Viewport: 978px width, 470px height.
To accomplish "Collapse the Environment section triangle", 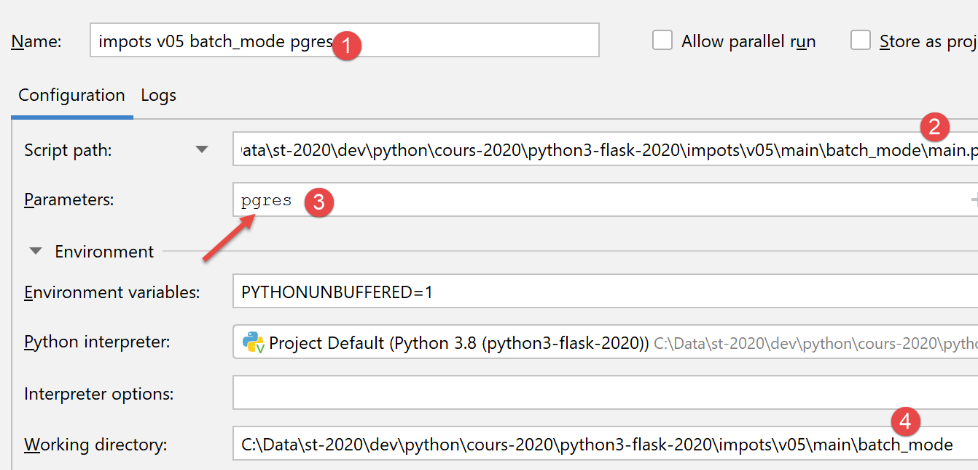I will 37,252.
